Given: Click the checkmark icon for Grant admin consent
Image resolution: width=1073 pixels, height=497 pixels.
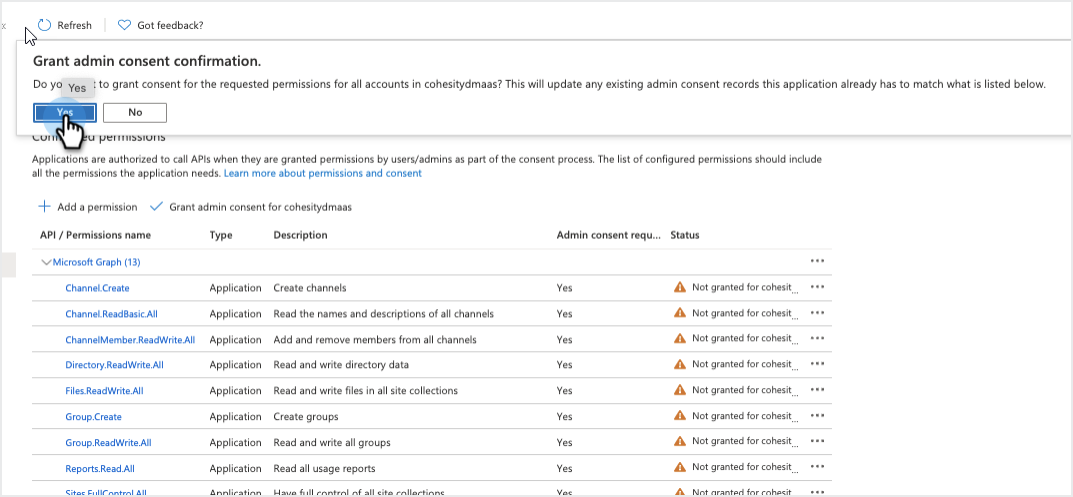Looking at the screenshot, I should [x=156, y=207].
